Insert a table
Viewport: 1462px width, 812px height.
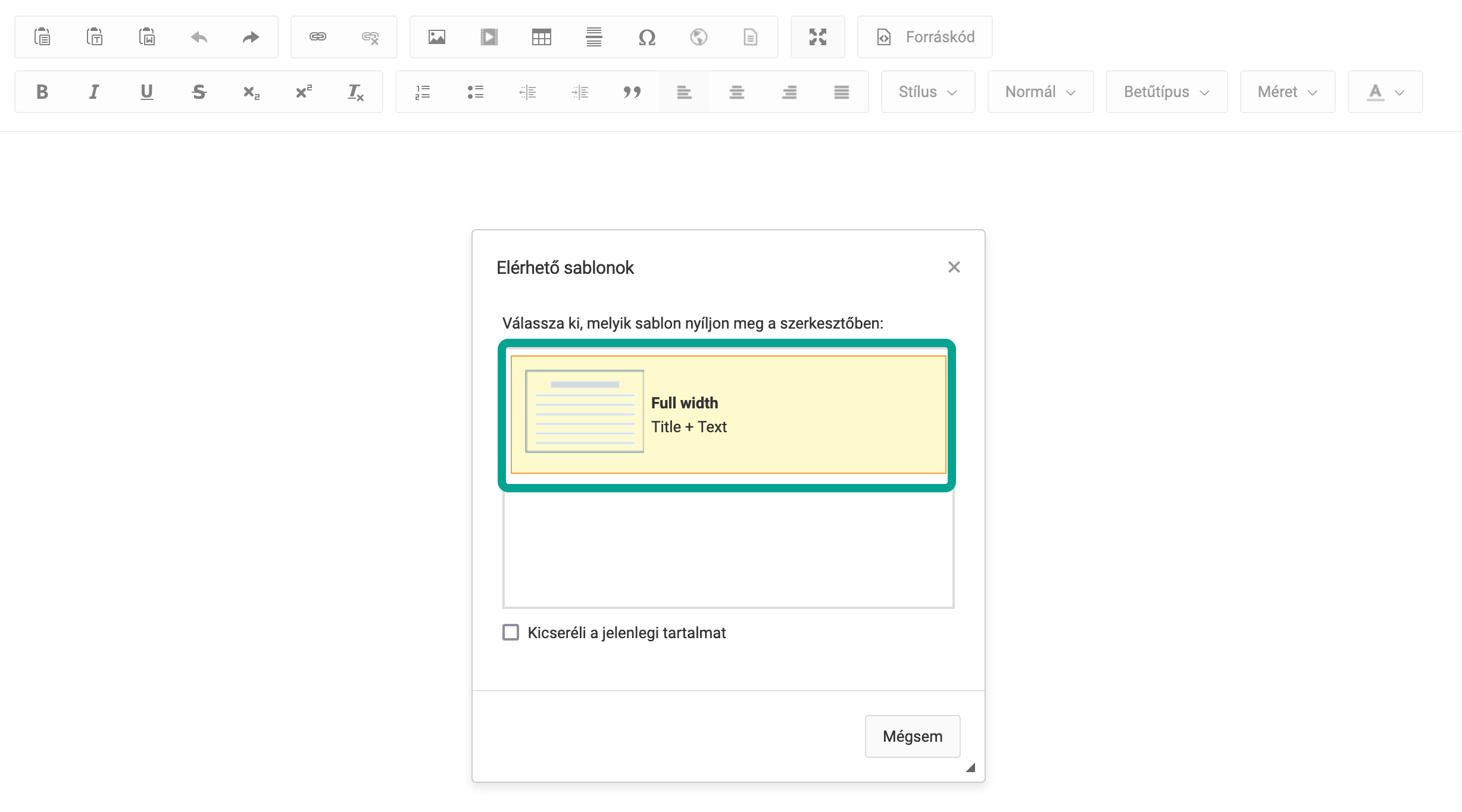point(542,37)
